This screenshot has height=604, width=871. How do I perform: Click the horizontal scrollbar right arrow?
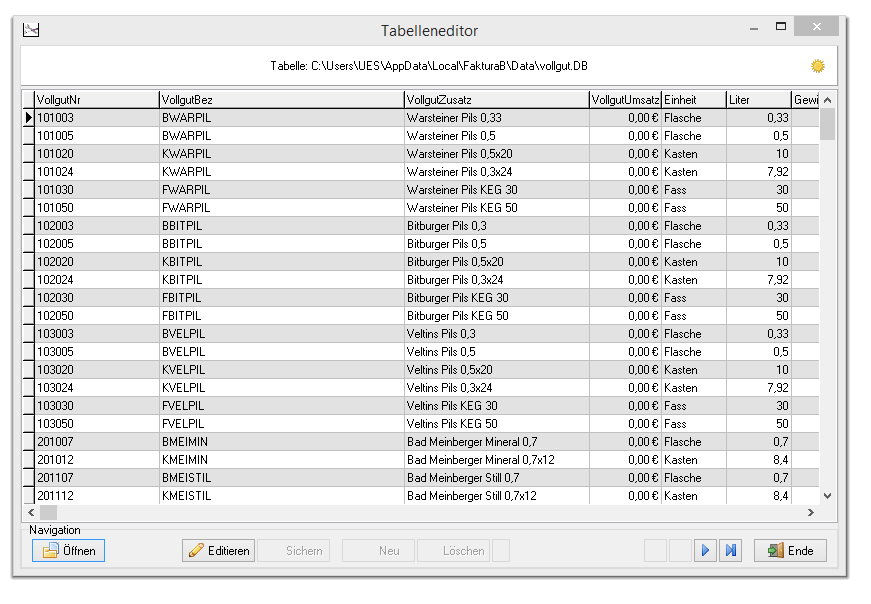pyautogui.click(x=810, y=512)
